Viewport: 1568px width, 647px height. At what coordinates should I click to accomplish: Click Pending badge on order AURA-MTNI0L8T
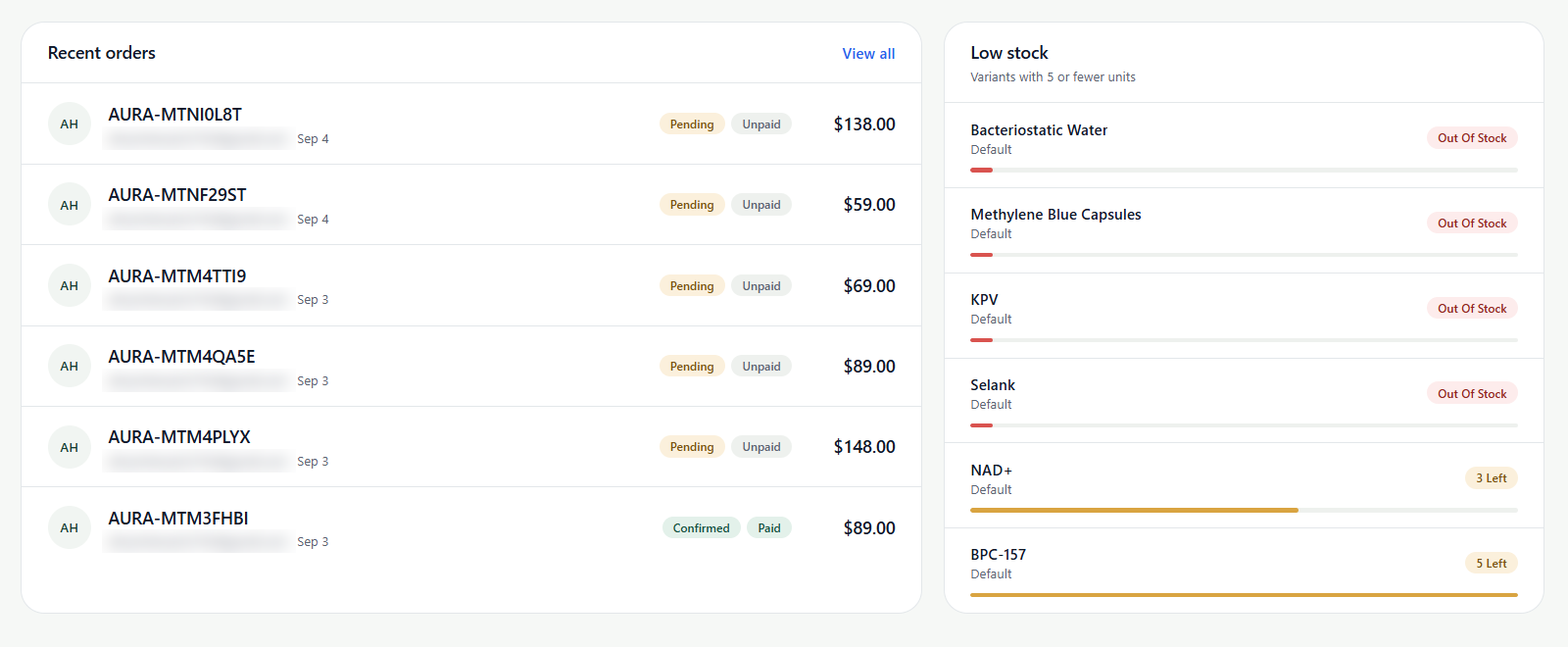point(692,124)
